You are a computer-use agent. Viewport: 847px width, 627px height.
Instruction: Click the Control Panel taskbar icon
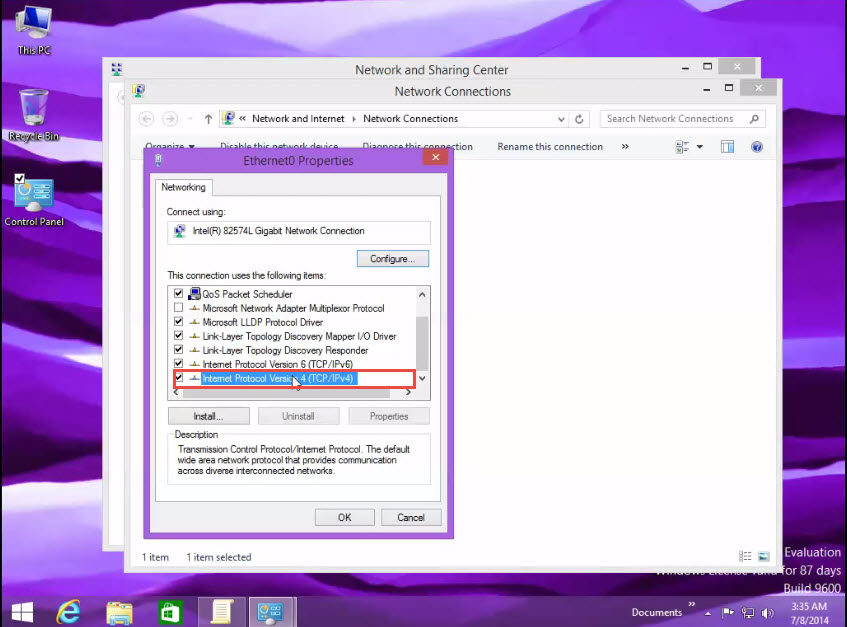[272, 612]
